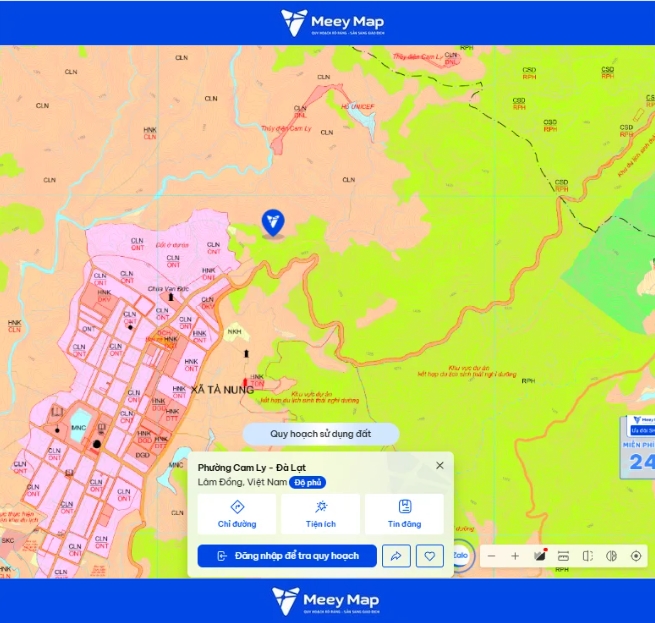Image resolution: width=655 pixels, height=623 pixels.
Task: Click Đăng nhập để tra quy hoạch button
Action: point(287,556)
